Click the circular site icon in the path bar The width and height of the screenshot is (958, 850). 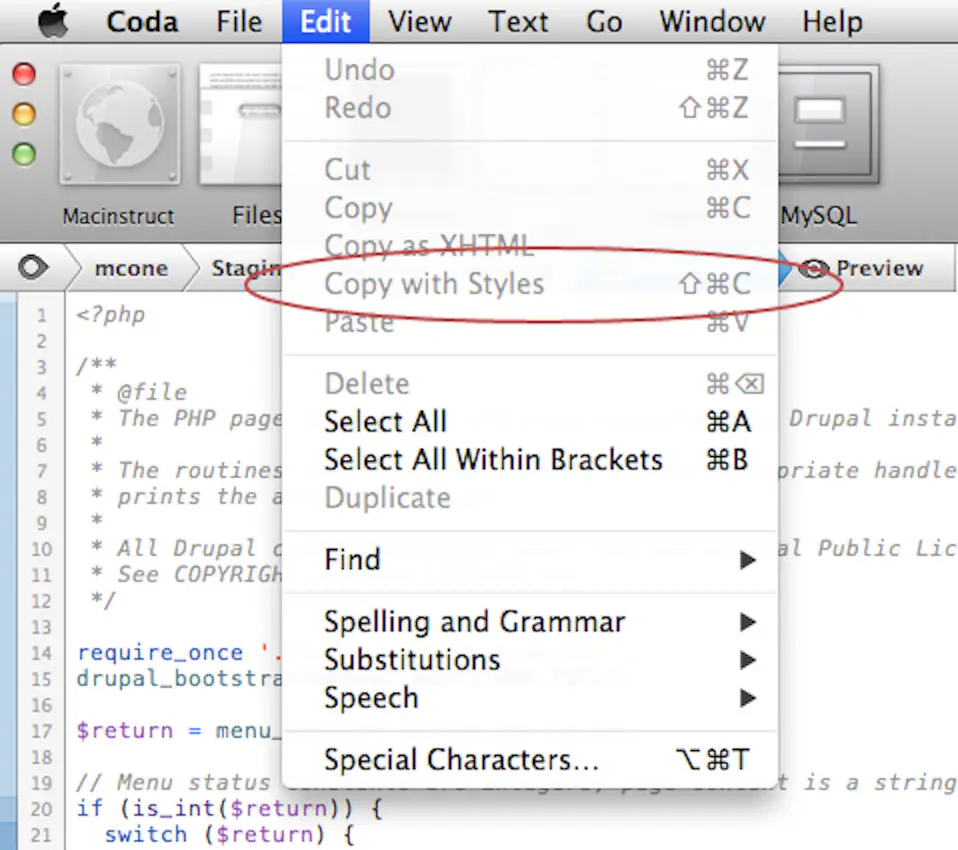(33, 268)
